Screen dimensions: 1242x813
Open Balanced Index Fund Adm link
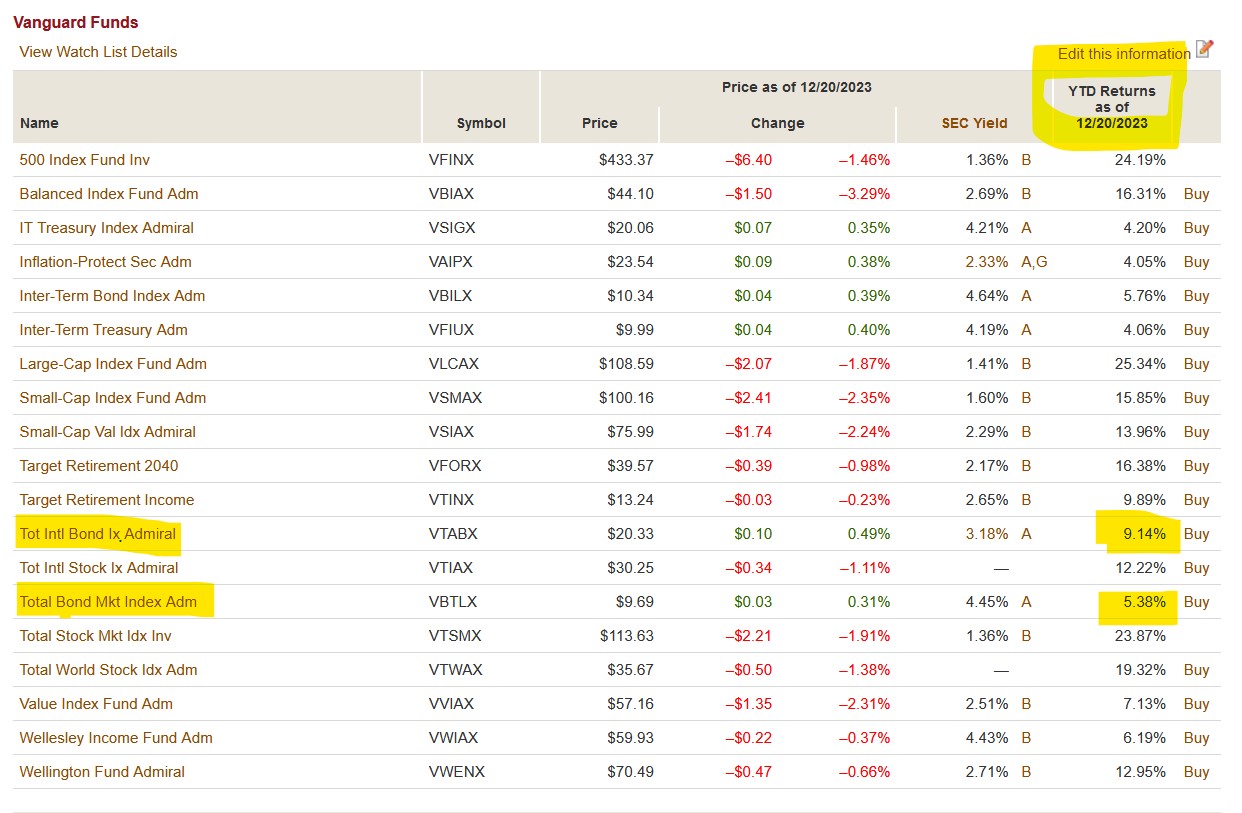tap(109, 194)
